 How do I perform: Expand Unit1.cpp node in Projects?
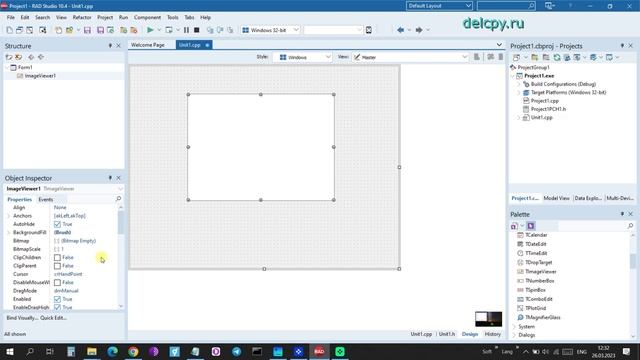519,118
